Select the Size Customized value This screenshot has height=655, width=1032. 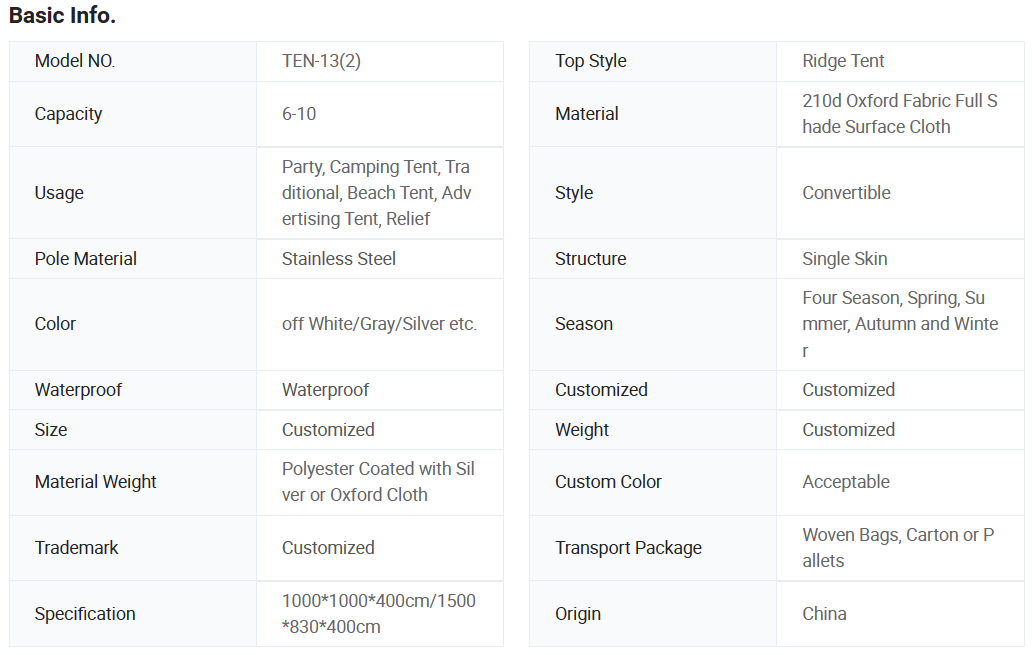click(328, 430)
